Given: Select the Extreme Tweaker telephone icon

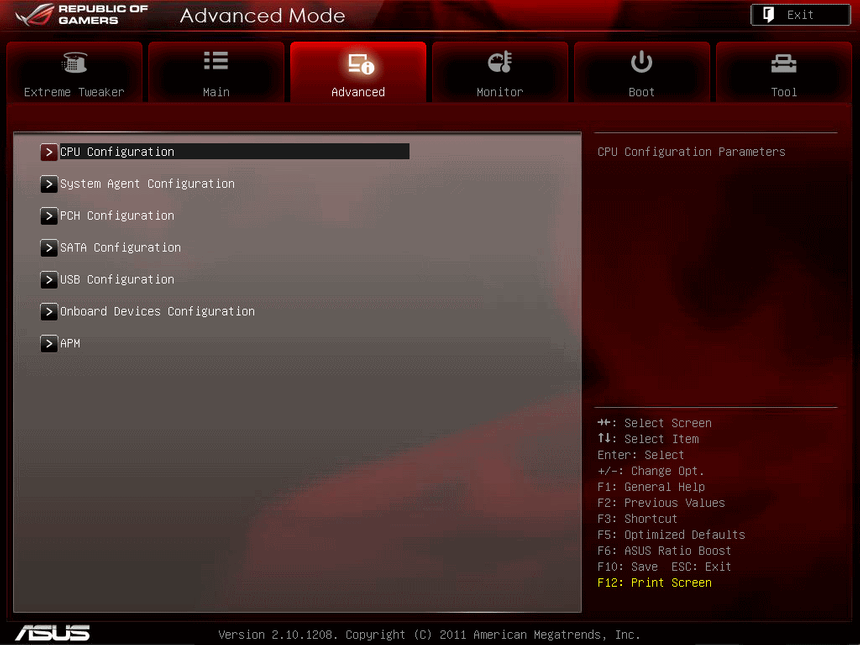Looking at the screenshot, I should click(x=74, y=62).
